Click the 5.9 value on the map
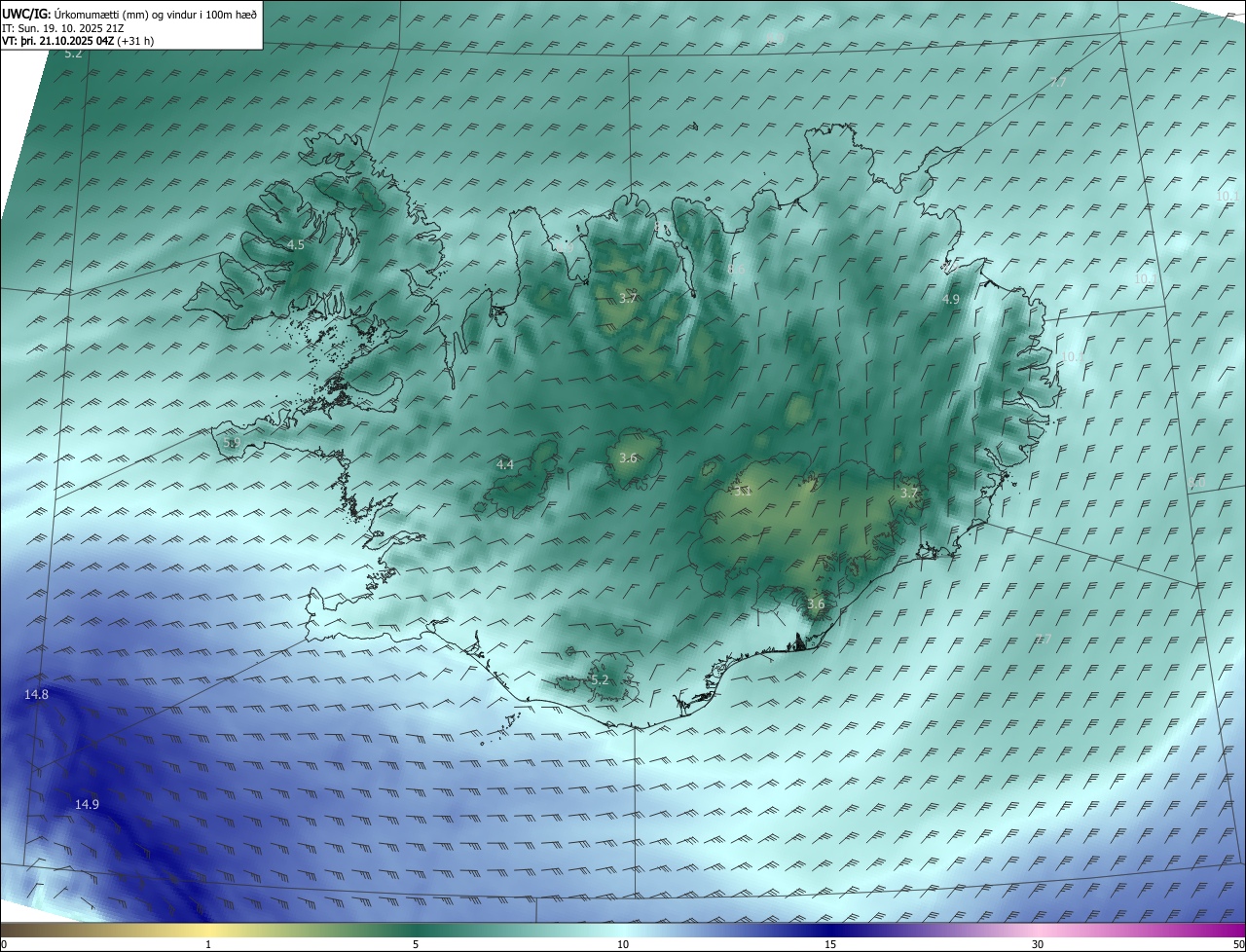Screen dimensions: 1246x952 pos(232,443)
